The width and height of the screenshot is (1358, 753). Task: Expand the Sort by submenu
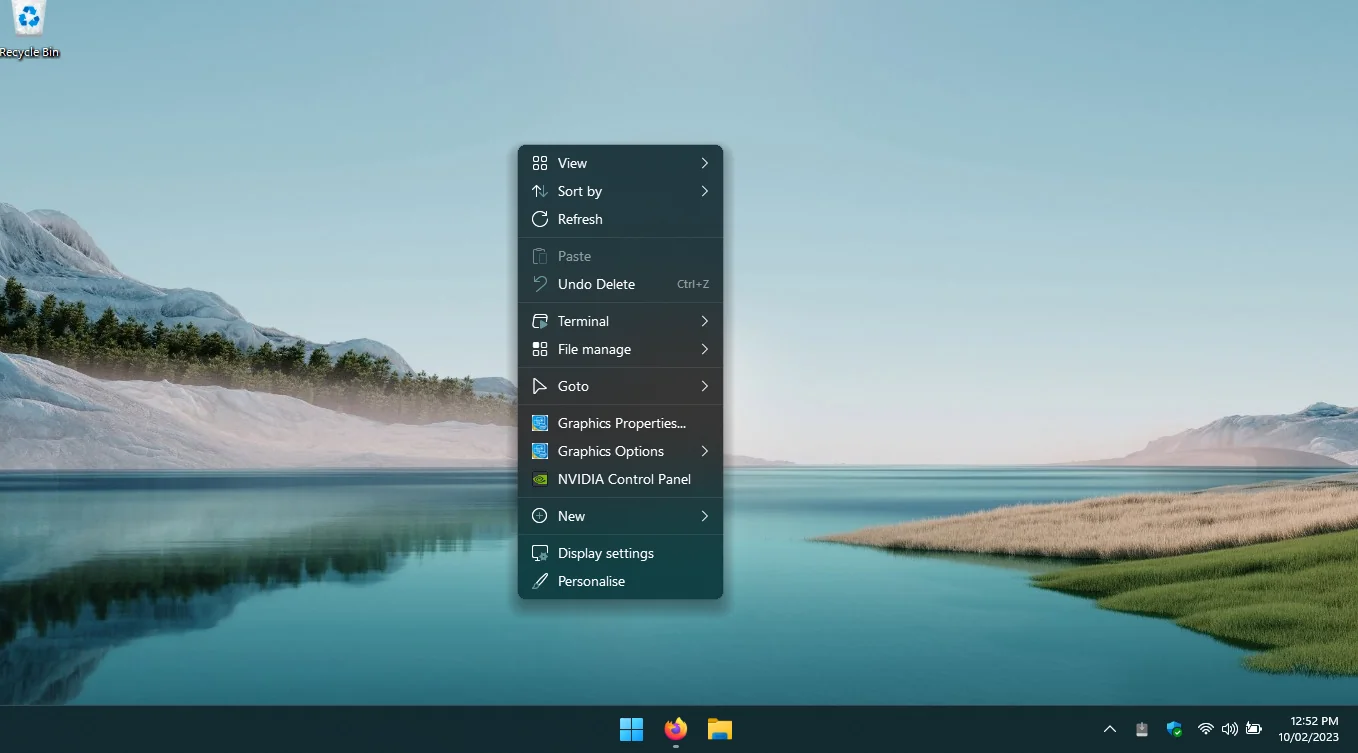click(x=620, y=191)
